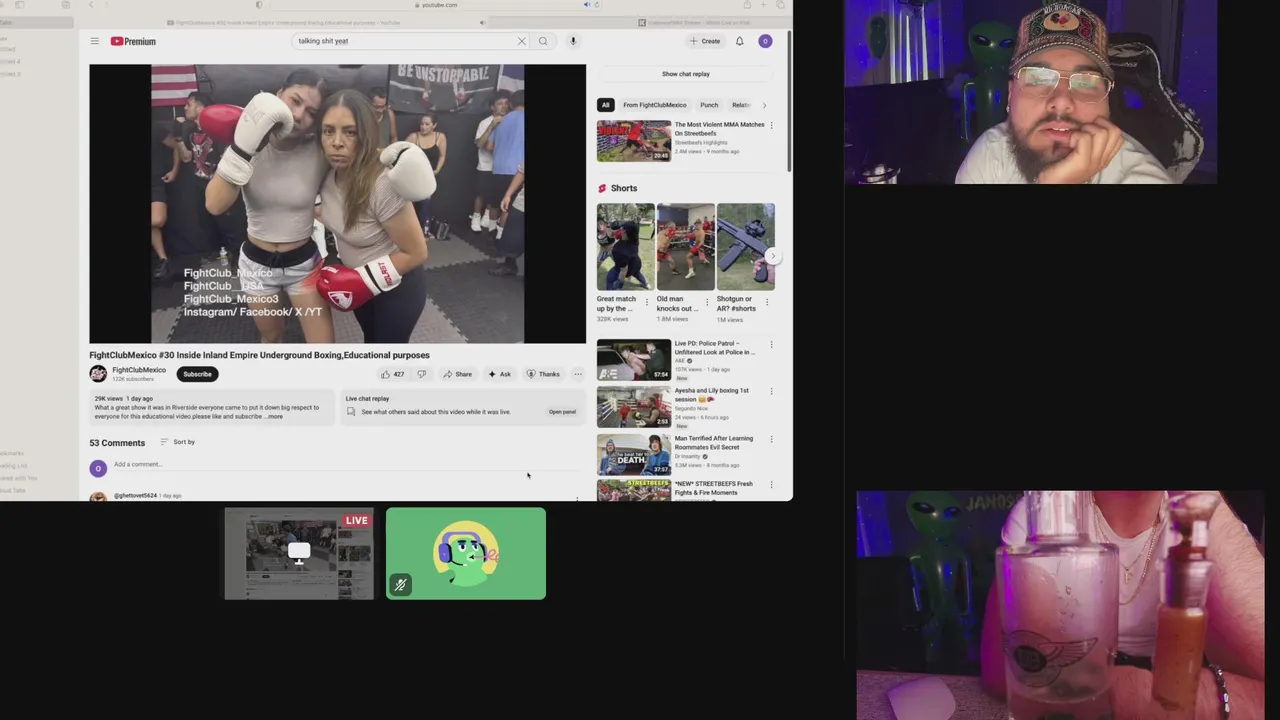Open the NEW STREETBEEFS Fresh Fights video title
The width and height of the screenshot is (1280, 720).
(714, 488)
